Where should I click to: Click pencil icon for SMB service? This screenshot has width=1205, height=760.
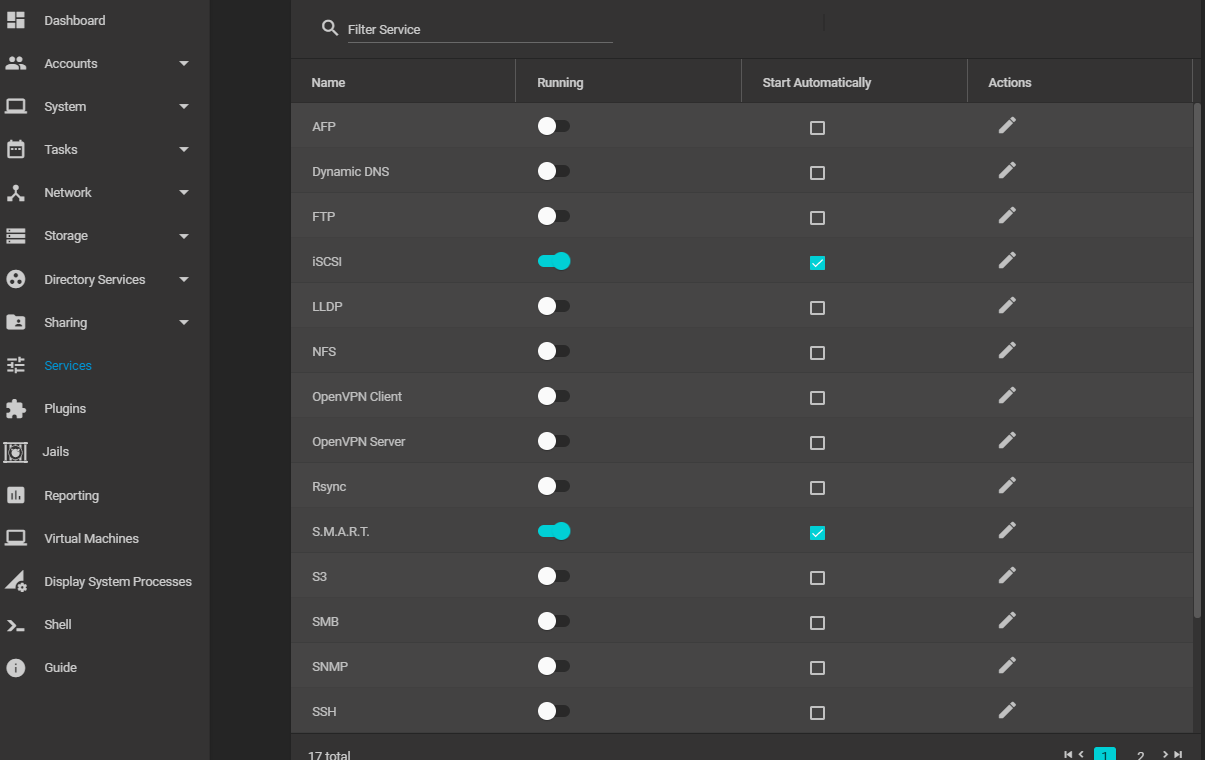[x=1007, y=620]
